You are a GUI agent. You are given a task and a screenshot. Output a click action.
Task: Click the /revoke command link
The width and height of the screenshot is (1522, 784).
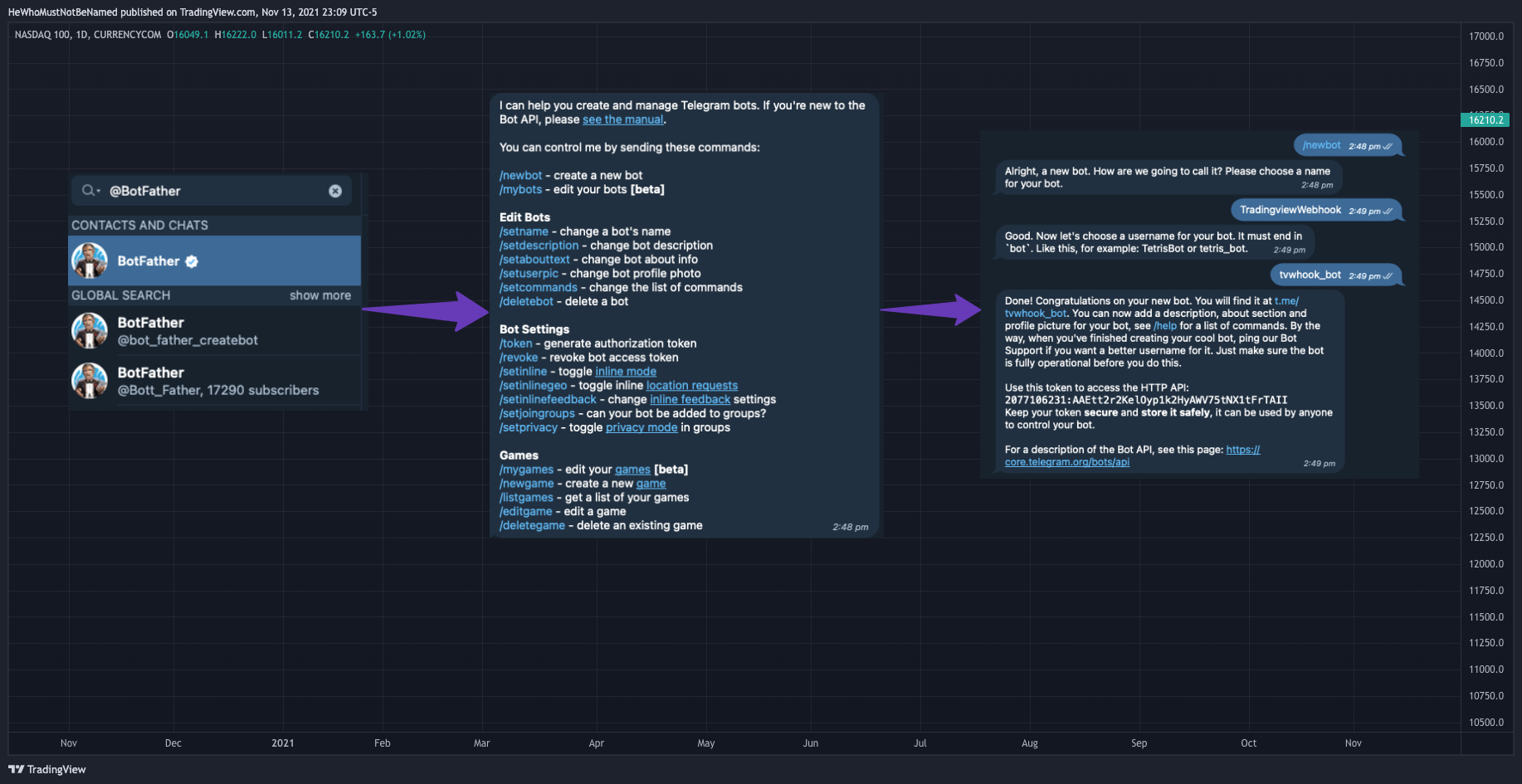coord(519,358)
